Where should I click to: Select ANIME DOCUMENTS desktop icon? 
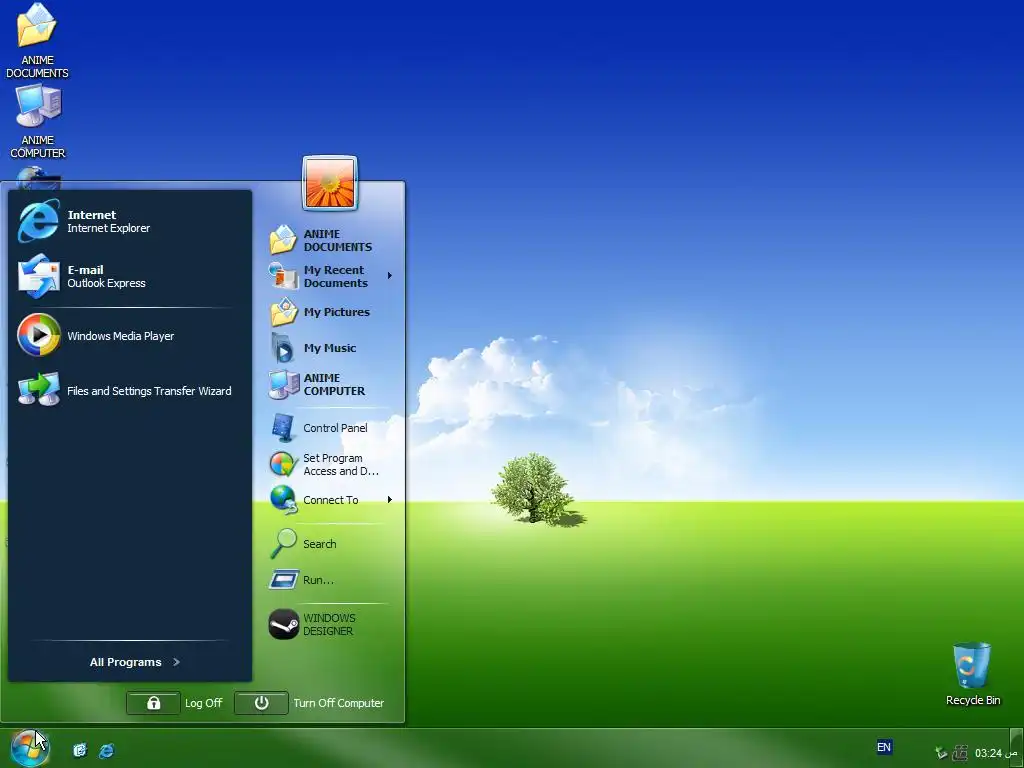[37, 40]
